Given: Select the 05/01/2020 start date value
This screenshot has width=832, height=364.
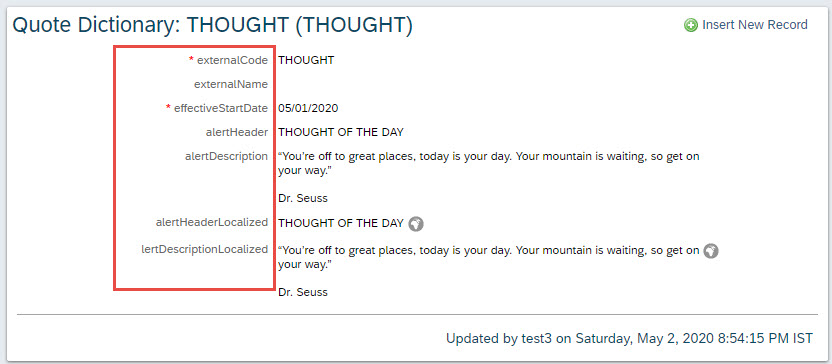Looking at the screenshot, I should (308, 109).
